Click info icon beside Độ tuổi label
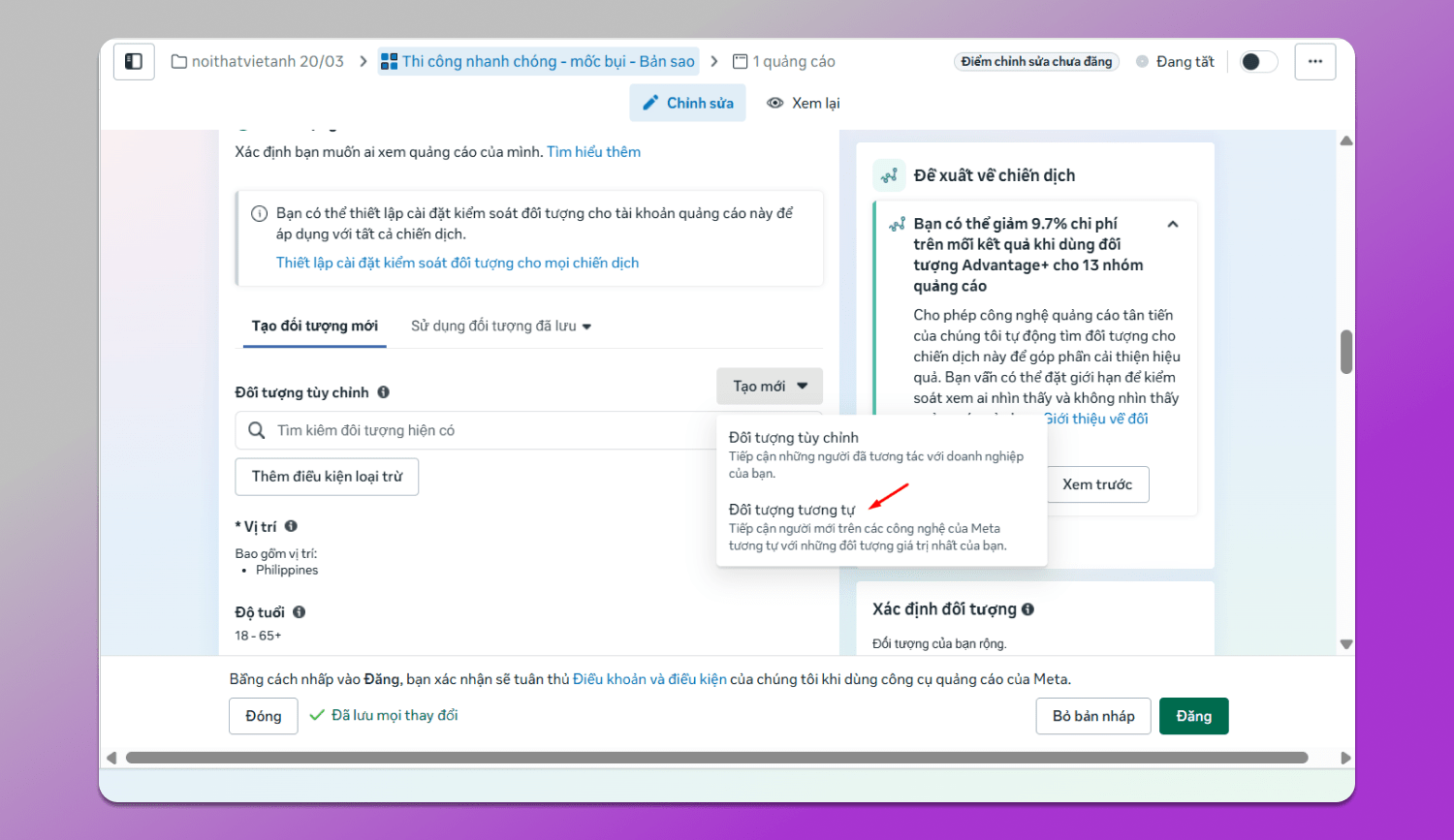The width and height of the screenshot is (1454, 840). (300, 612)
